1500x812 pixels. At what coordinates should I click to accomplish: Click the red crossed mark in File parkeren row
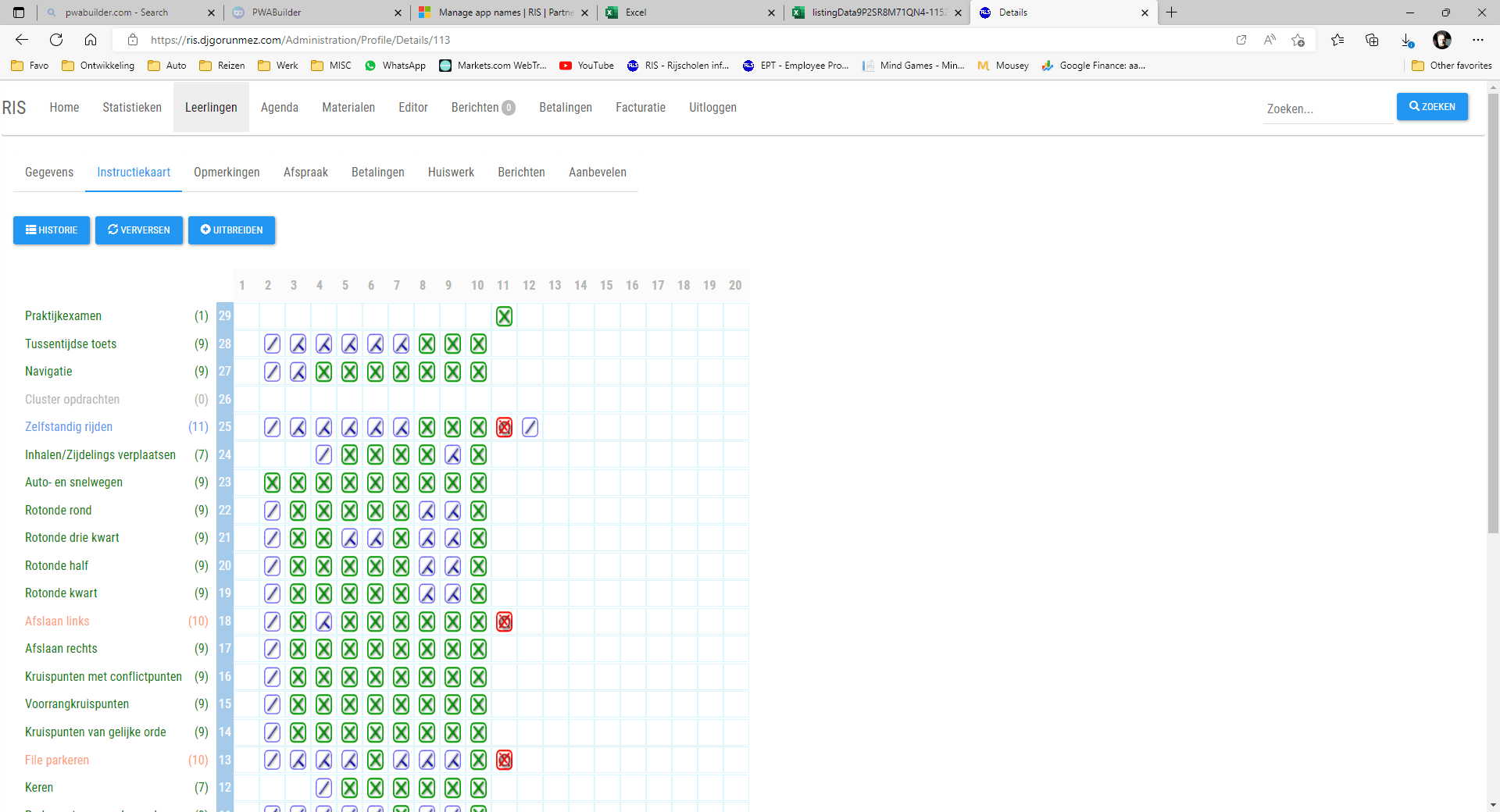[504, 760]
